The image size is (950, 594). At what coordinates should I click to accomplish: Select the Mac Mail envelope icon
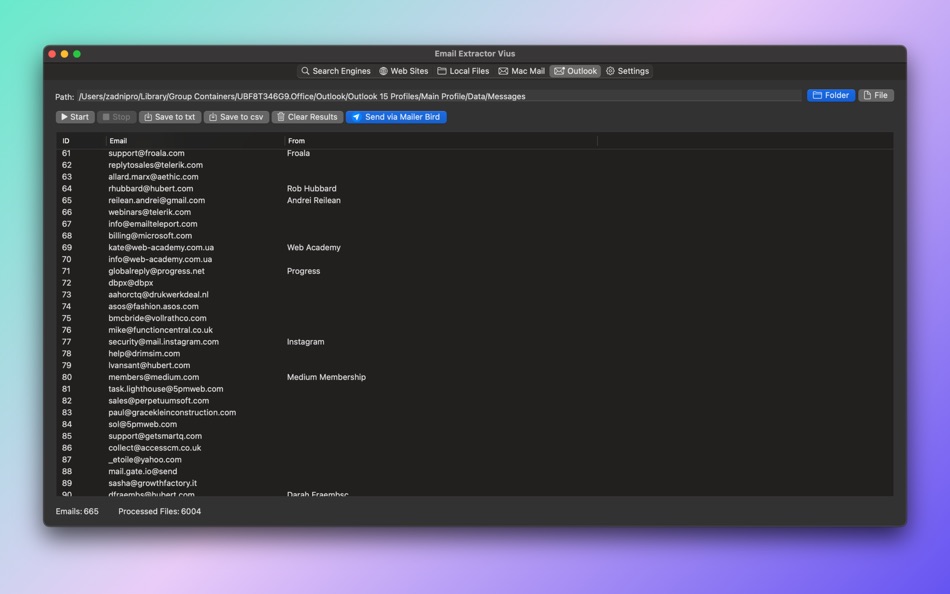(503, 71)
